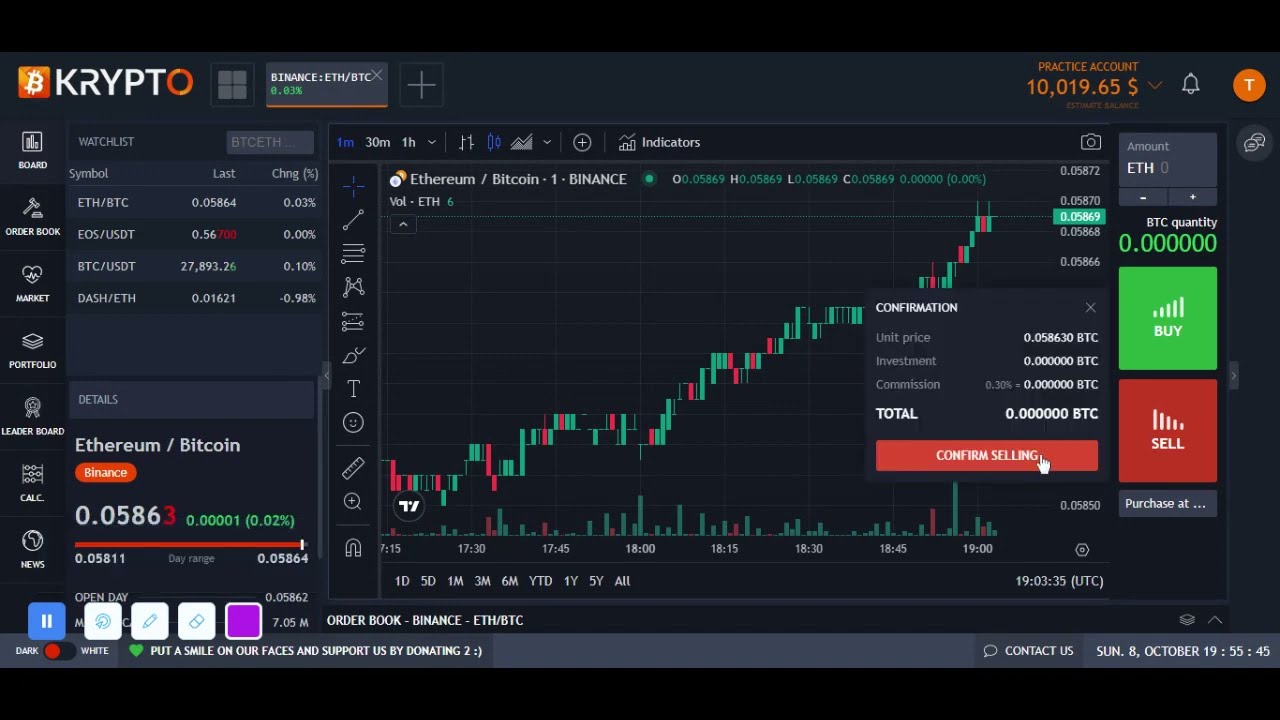Select the area chart style
1280x720 pixels.
pos(522,142)
